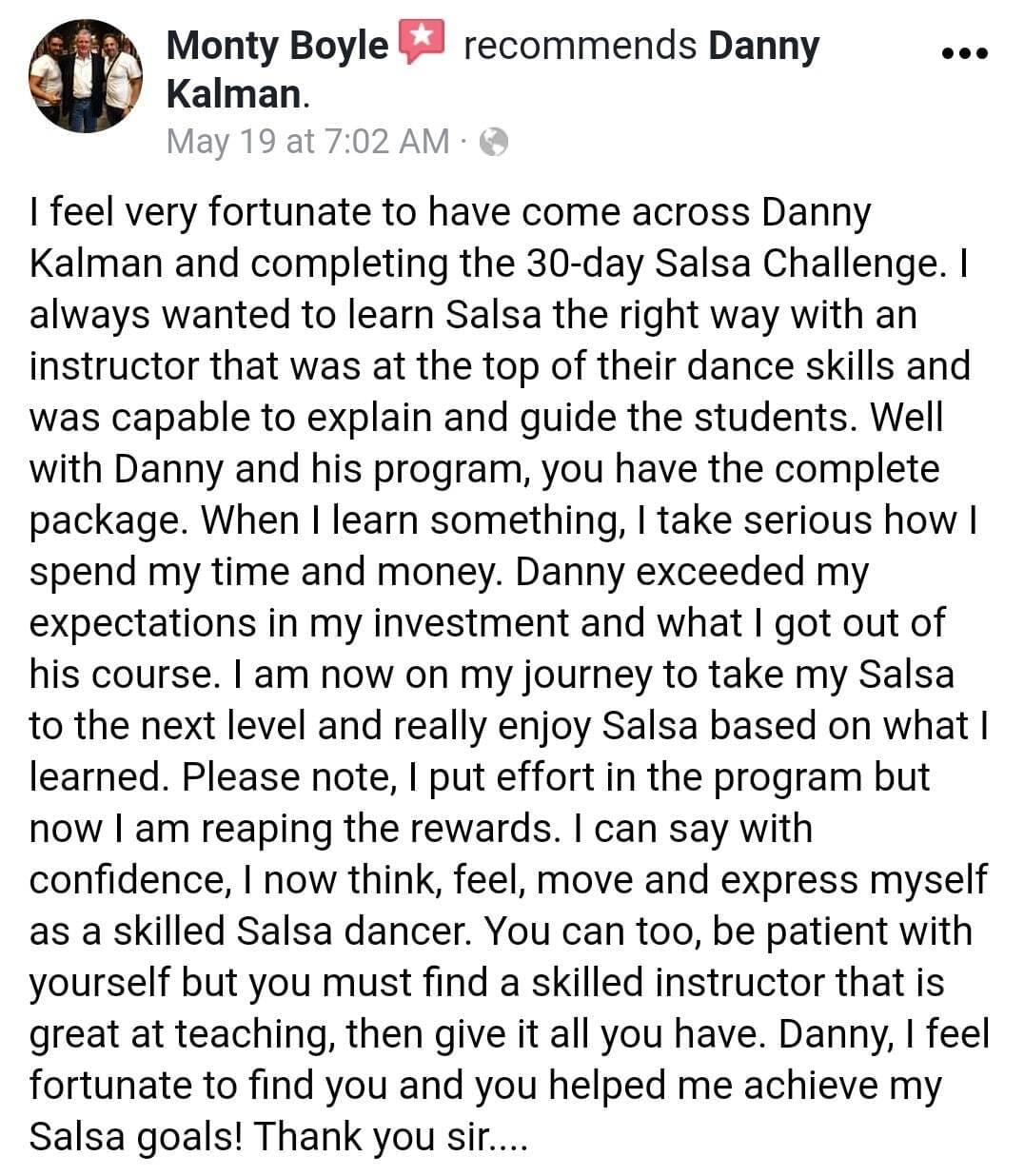Open the three-dot post options menu
The image size is (1024, 1176).
[964, 52]
